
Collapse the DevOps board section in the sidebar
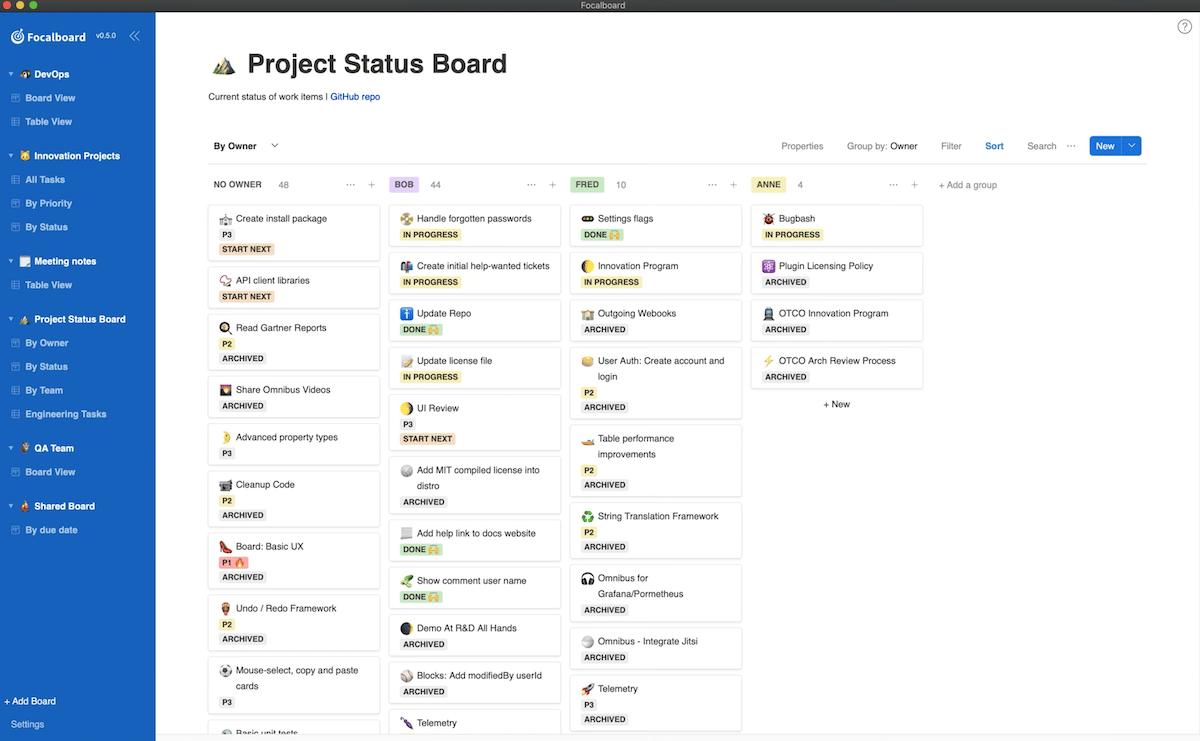[x=10, y=73]
